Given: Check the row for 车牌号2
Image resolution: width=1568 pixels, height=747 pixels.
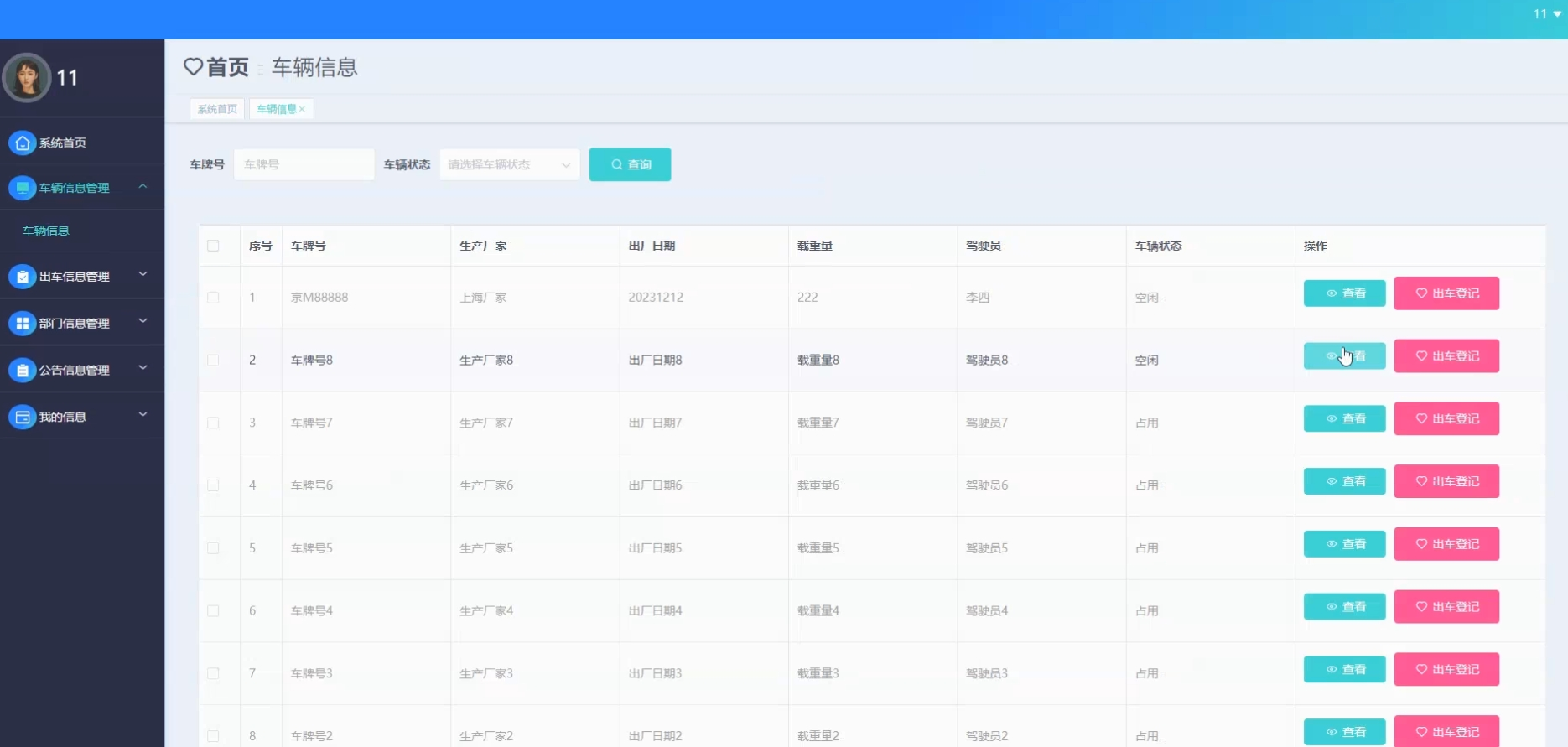Looking at the screenshot, I should pos(213,736).
